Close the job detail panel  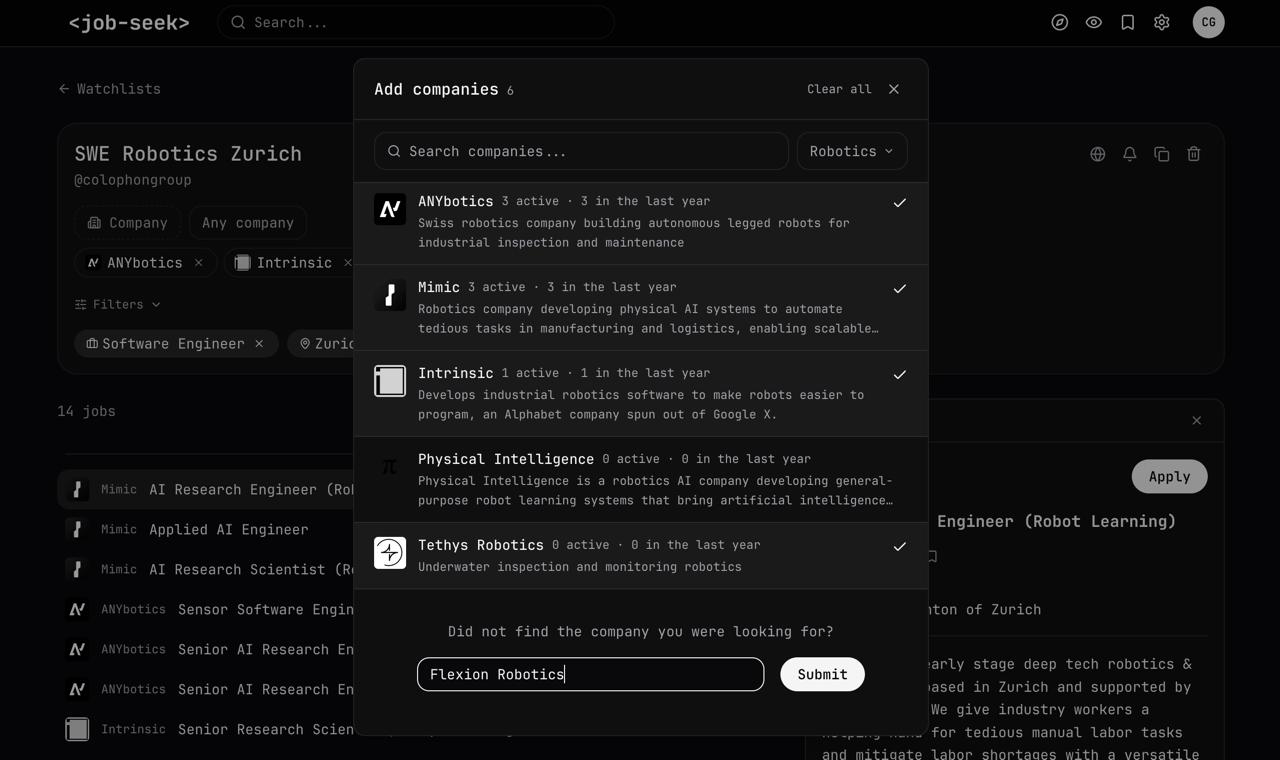coord(1197,420)
